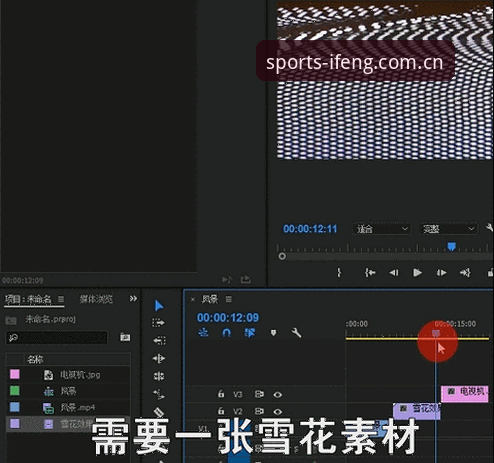494x463 pixels.
Task: Add a marker in the timeline
Action: click(x=273, y=333)
